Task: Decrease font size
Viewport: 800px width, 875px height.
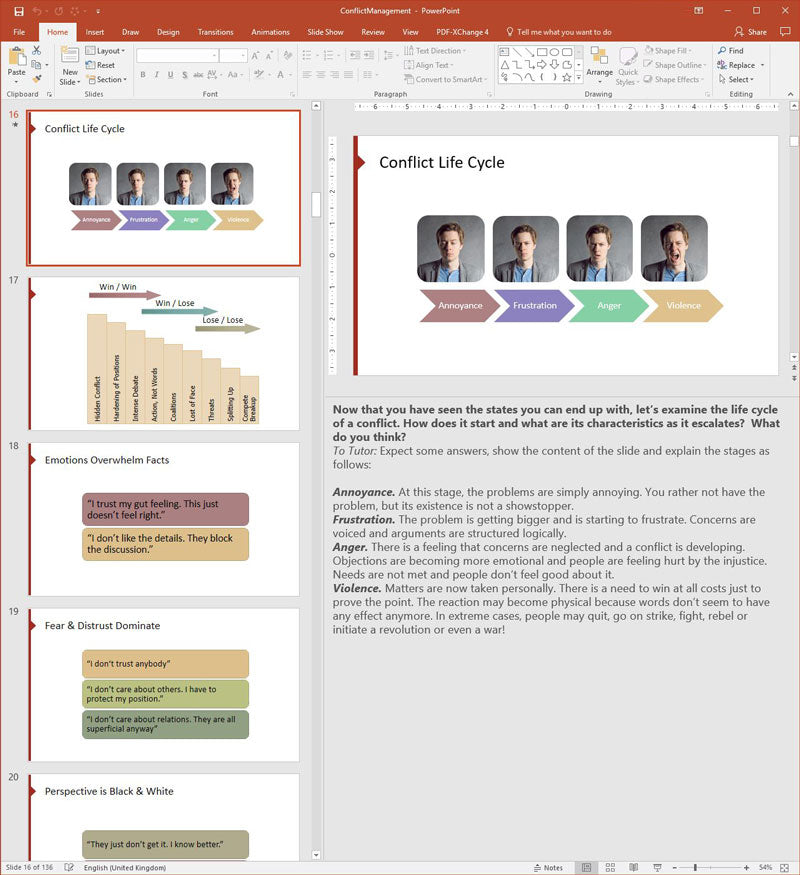Action: click(x=269, y=55)
